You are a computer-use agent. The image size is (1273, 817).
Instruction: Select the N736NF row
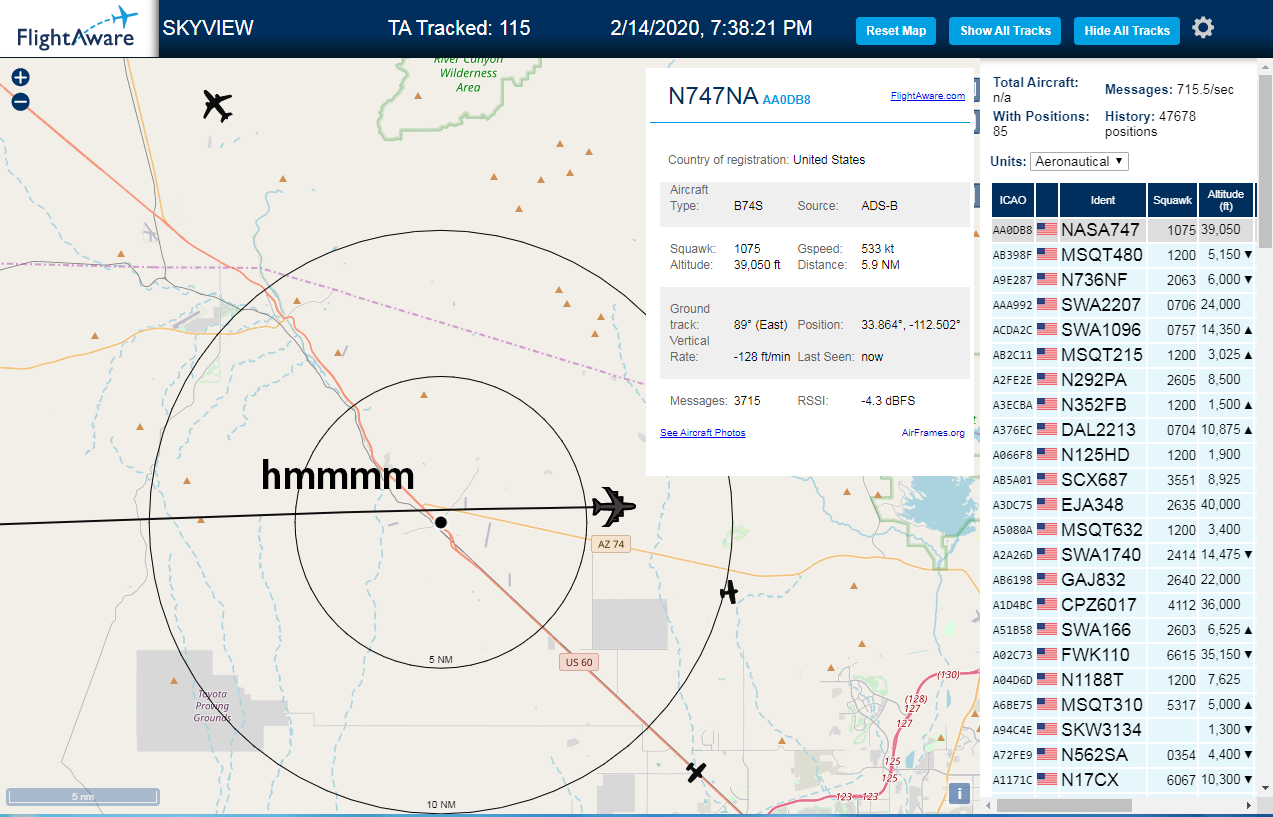1122,280
